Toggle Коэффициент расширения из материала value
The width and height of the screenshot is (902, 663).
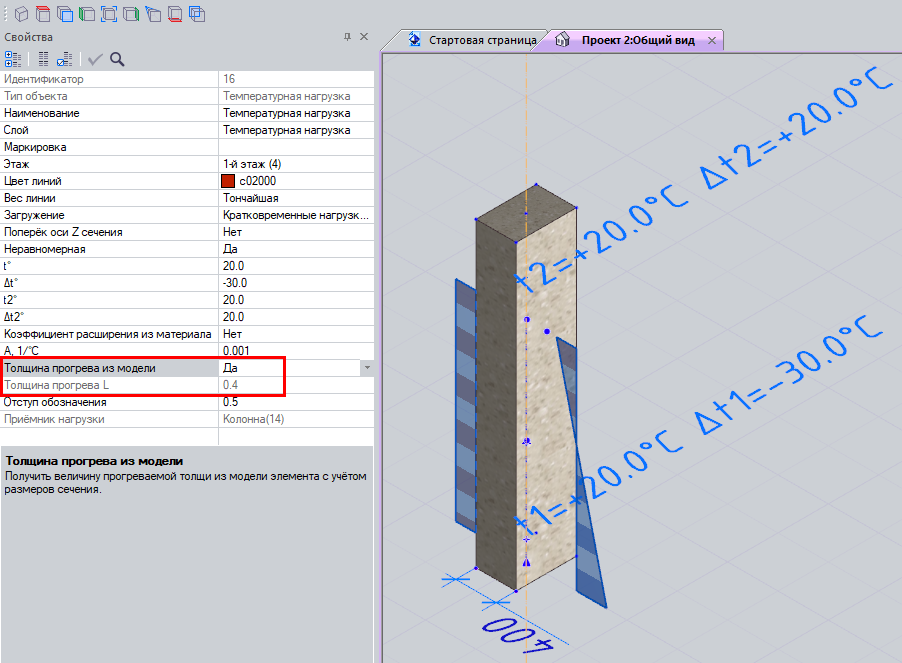pos(296,334)
